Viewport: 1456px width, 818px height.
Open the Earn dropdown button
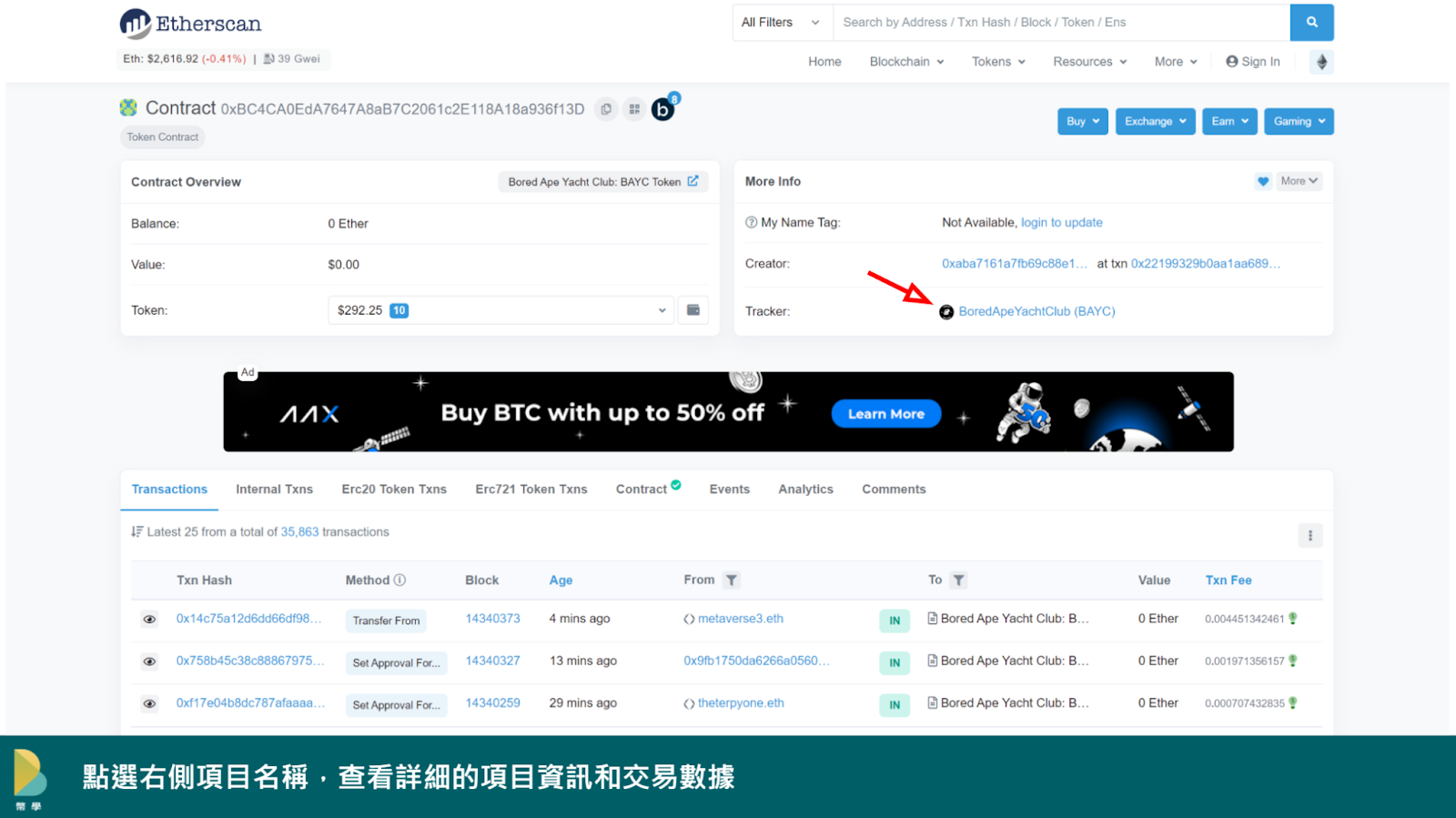click(x=1229, y=122)
